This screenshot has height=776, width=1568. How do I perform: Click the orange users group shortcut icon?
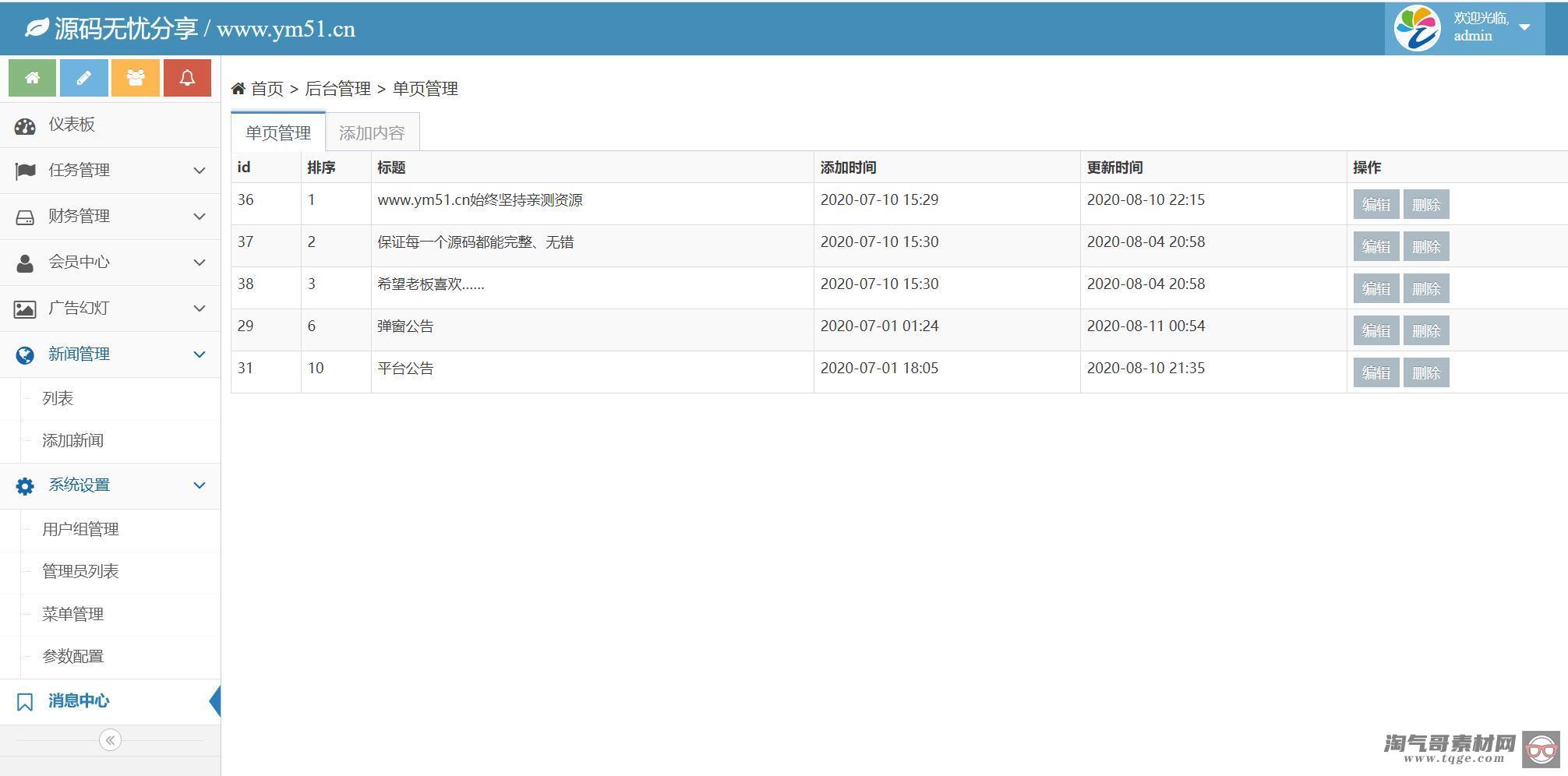click(136, 78)
